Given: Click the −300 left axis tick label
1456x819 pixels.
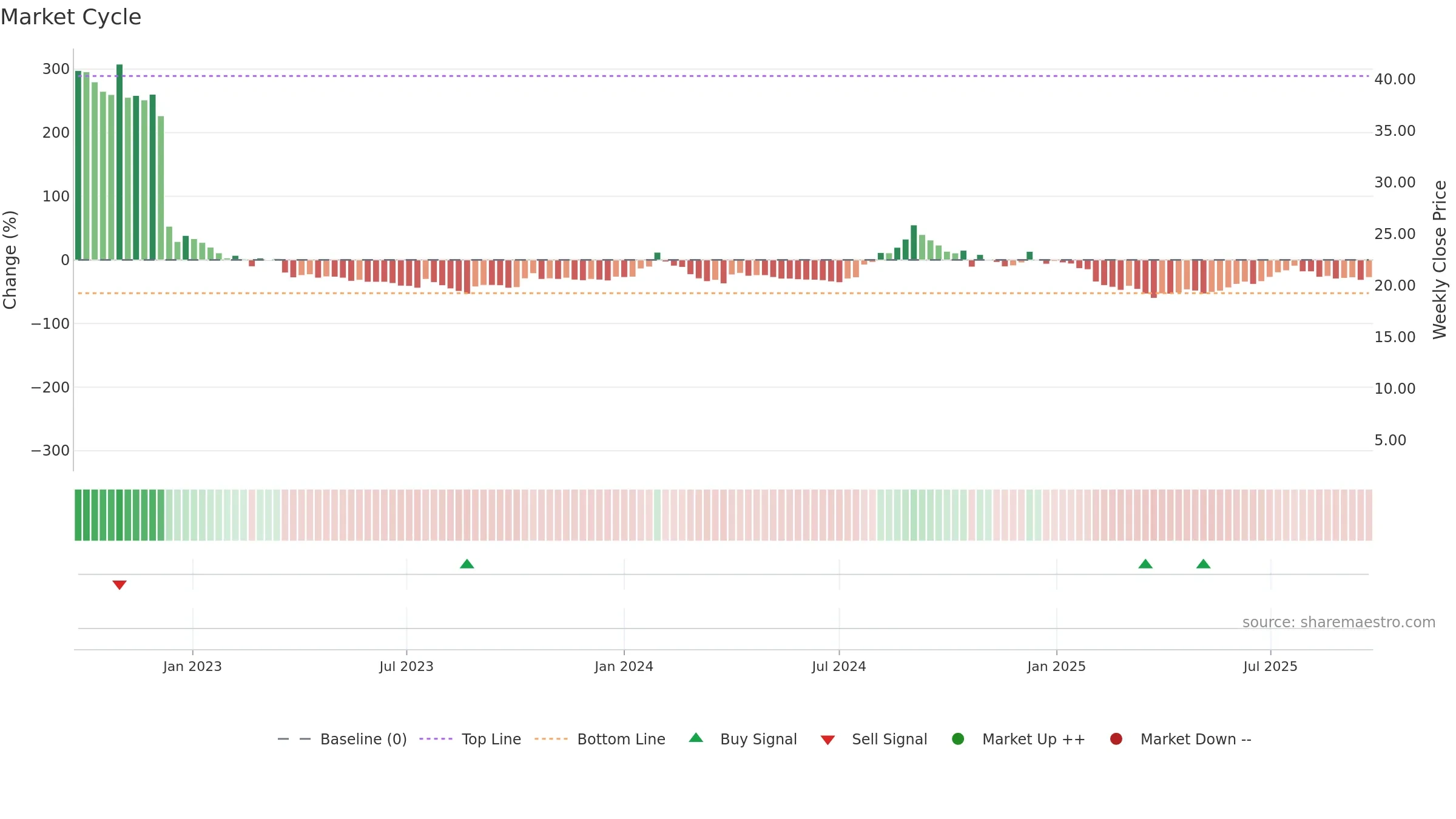Looking at the screenshot, I should coord(50,451).
